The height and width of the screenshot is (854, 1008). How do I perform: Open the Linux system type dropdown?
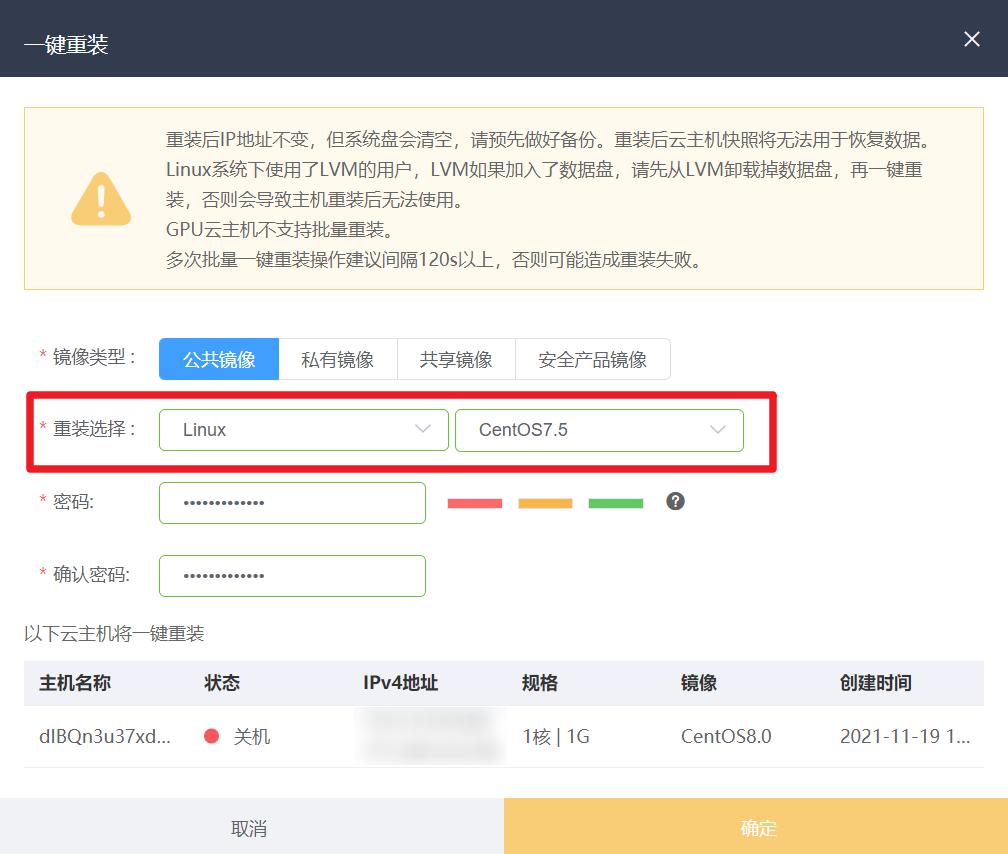tap(303, 430)
